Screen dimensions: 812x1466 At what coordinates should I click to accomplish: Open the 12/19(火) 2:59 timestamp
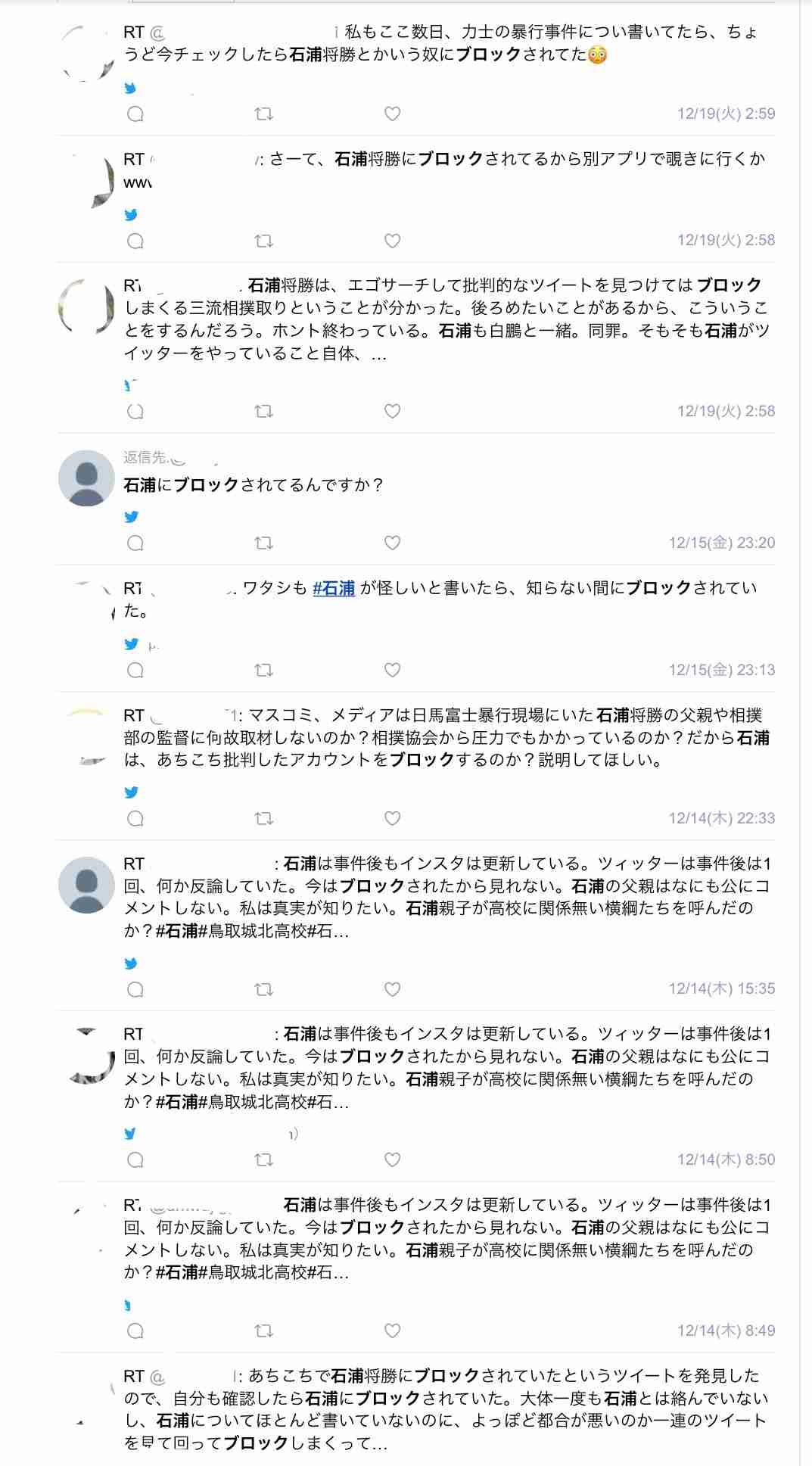726,114
